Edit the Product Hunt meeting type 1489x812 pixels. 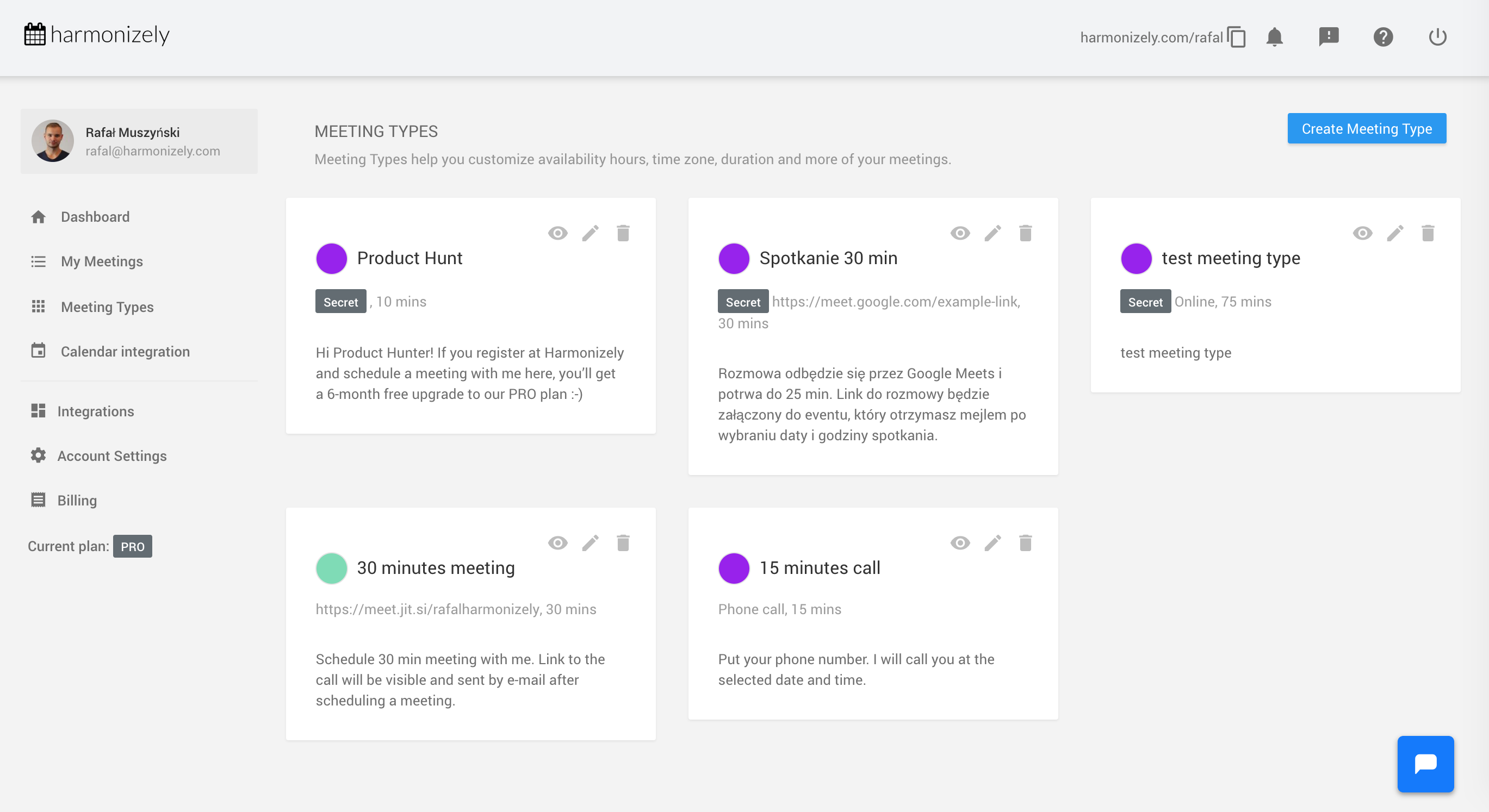pos(590,233)
